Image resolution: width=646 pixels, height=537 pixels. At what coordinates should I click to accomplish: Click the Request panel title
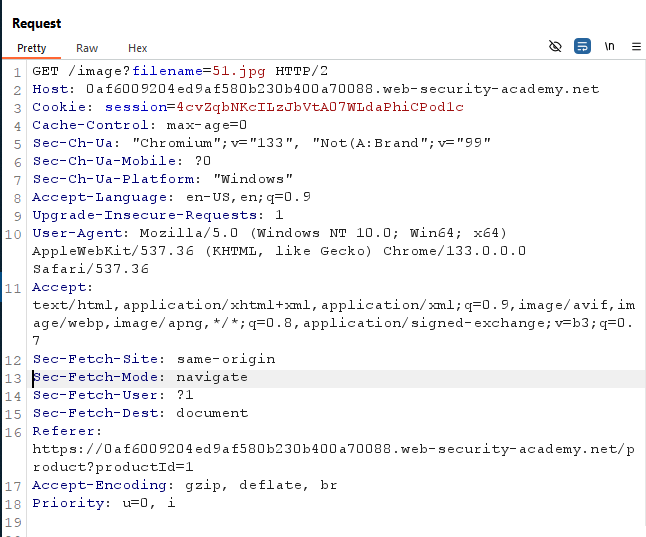point(36,22)
